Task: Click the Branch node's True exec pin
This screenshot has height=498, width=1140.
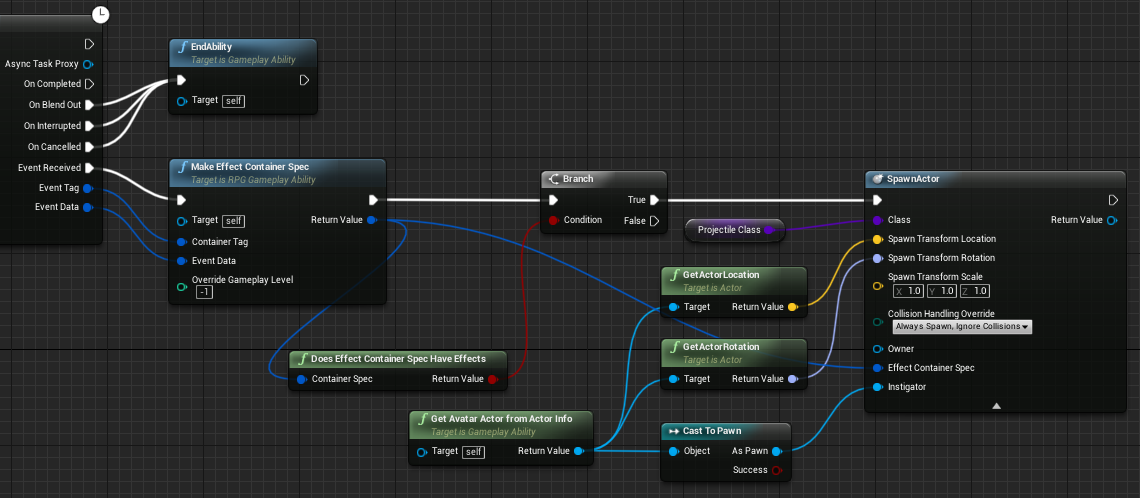Action: (x=654, y=200)
